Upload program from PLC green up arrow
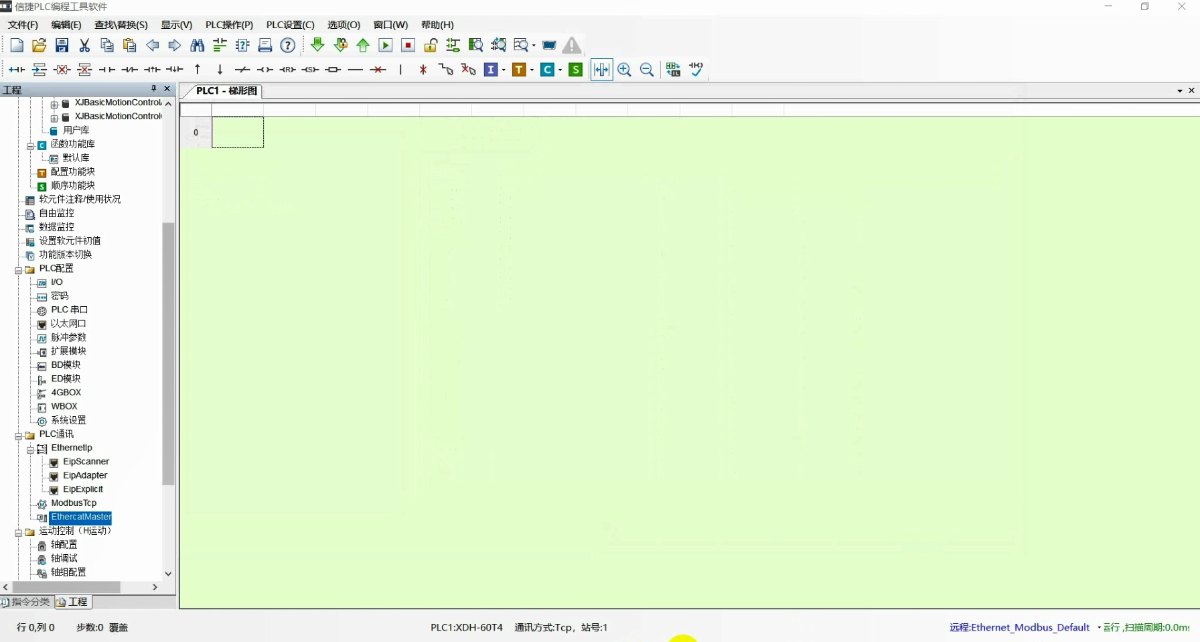The image size is (1200, 642). (363, 45)
